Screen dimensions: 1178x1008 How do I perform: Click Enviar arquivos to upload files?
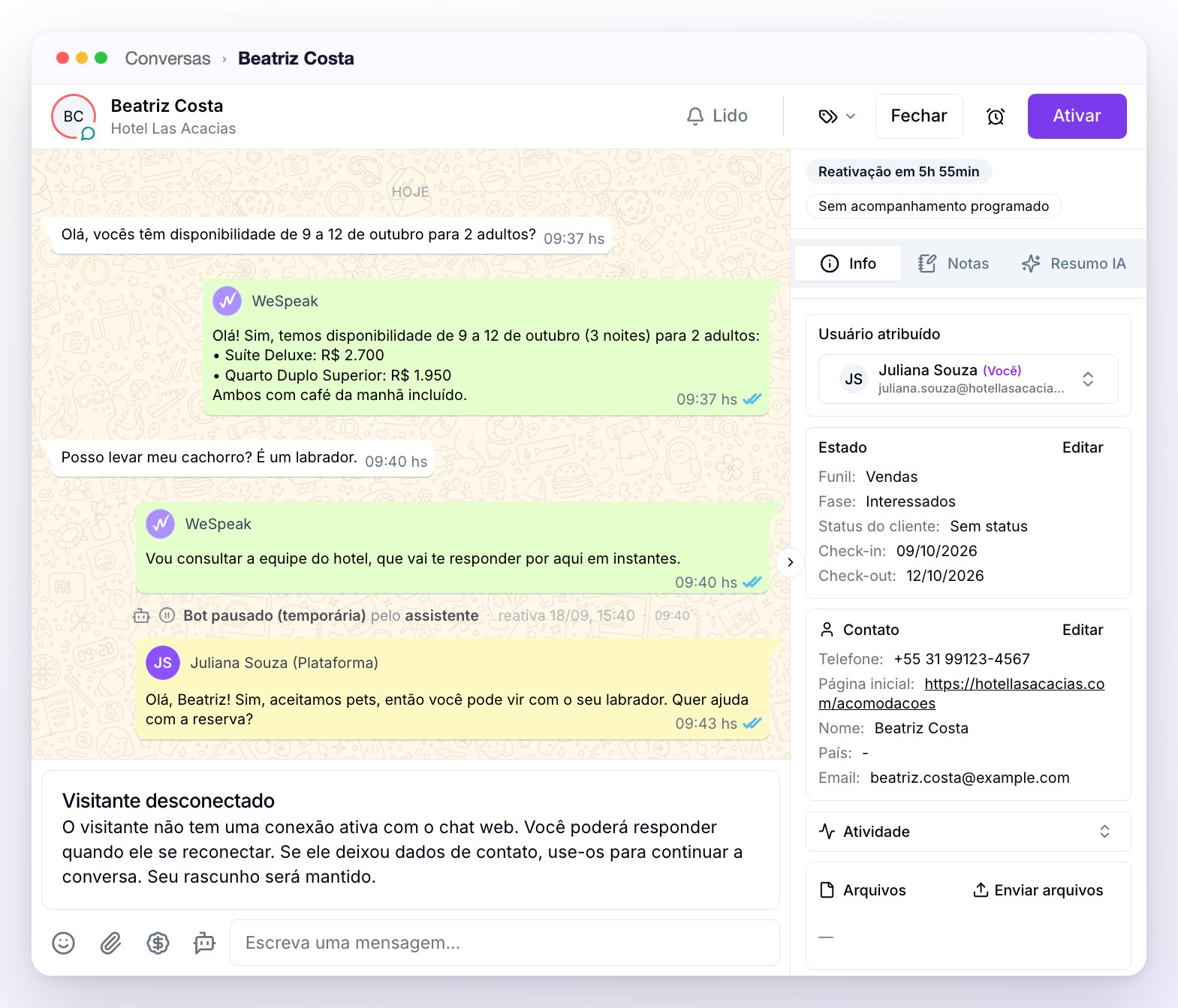click(1038, 890)
